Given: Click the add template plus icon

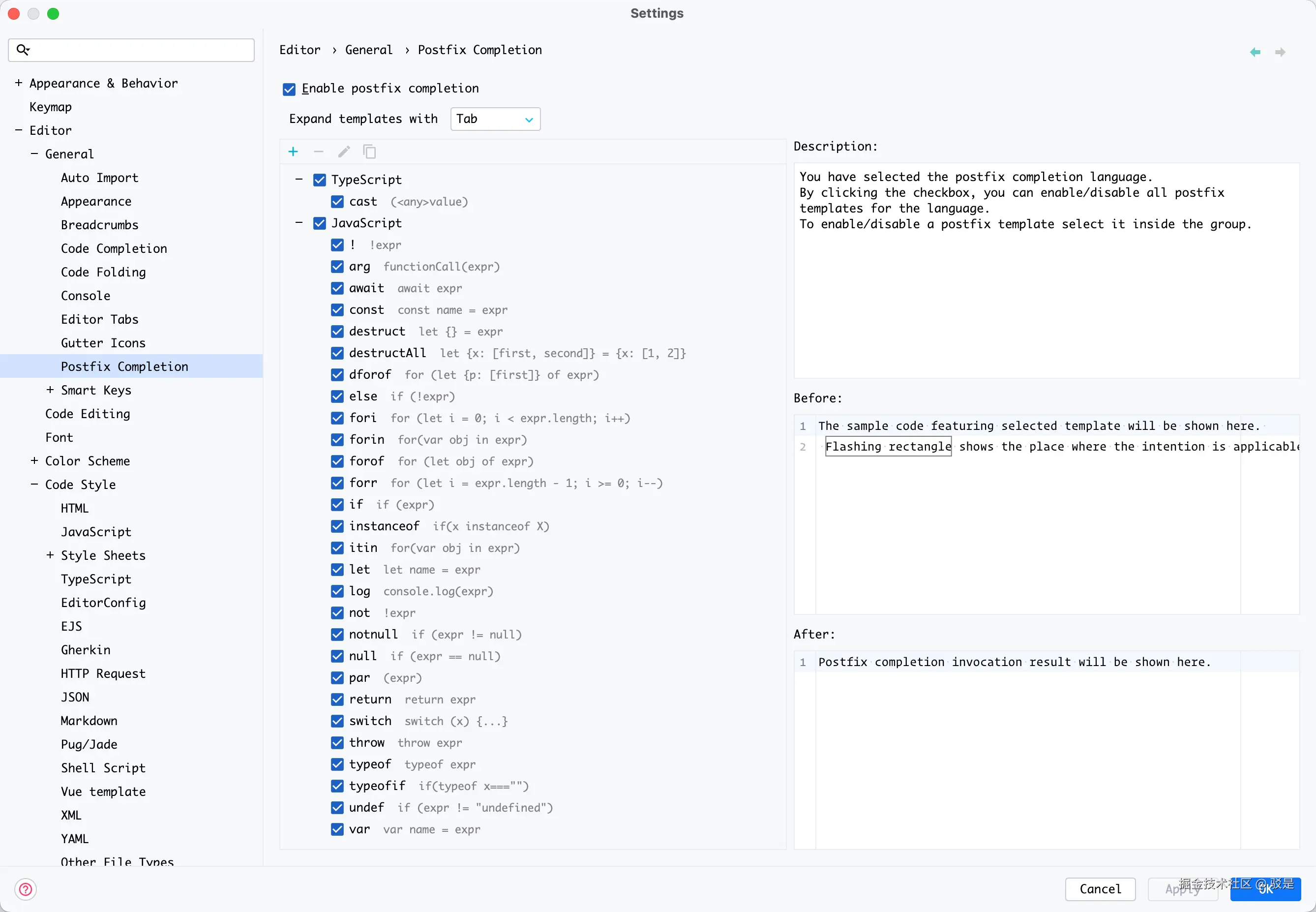Looking at the screenshot, I should click(x=293, y=152).
